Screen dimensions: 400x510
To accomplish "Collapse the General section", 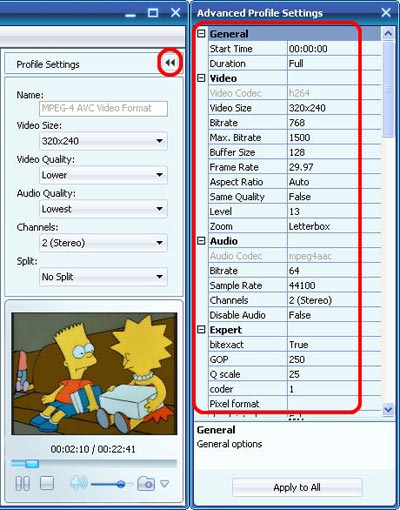I will coord(201,33).
